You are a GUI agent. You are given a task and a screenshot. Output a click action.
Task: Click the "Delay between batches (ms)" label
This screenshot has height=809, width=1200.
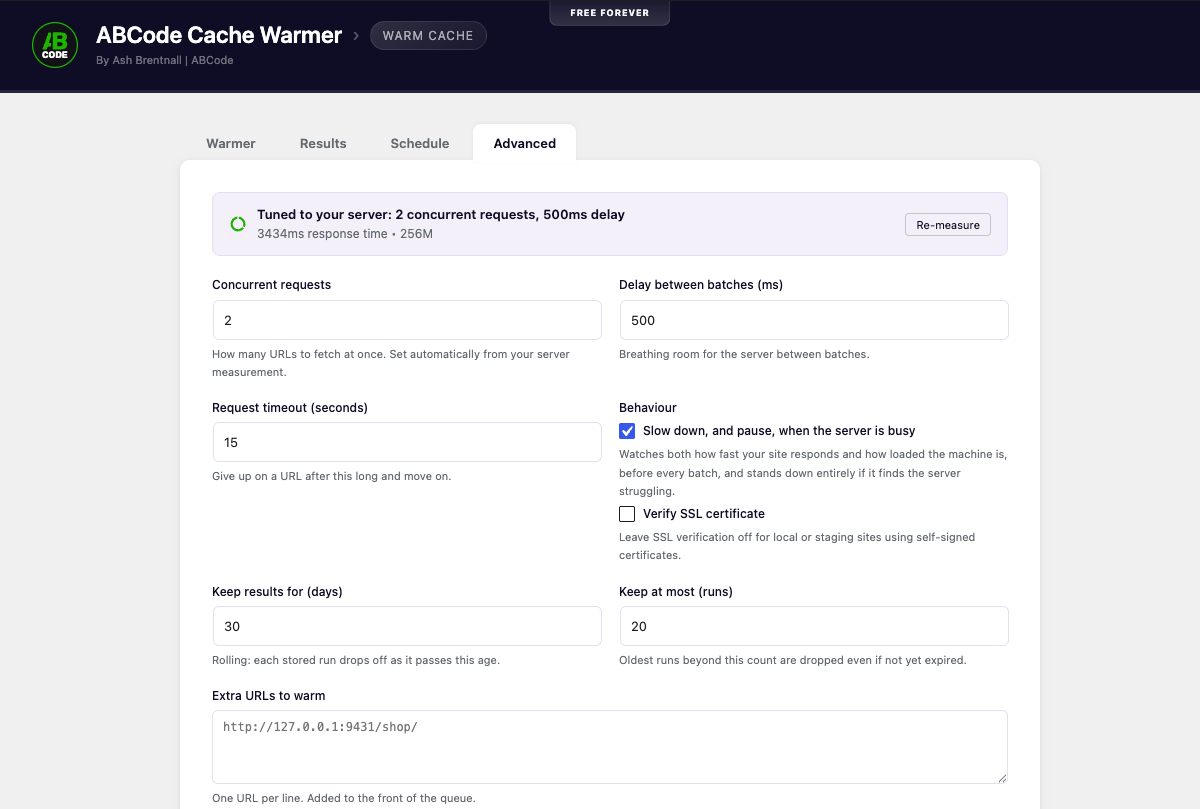coord(701,285)
